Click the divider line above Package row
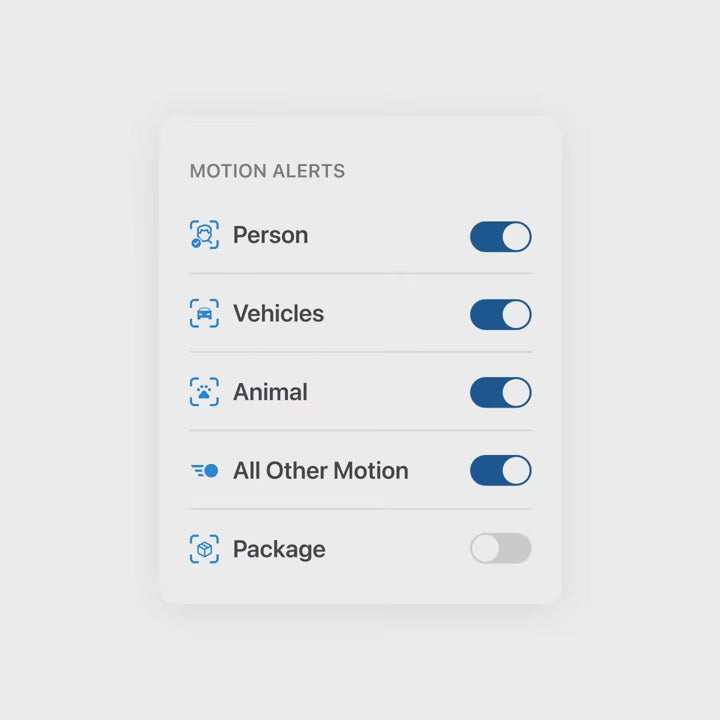 pos(360,509)
